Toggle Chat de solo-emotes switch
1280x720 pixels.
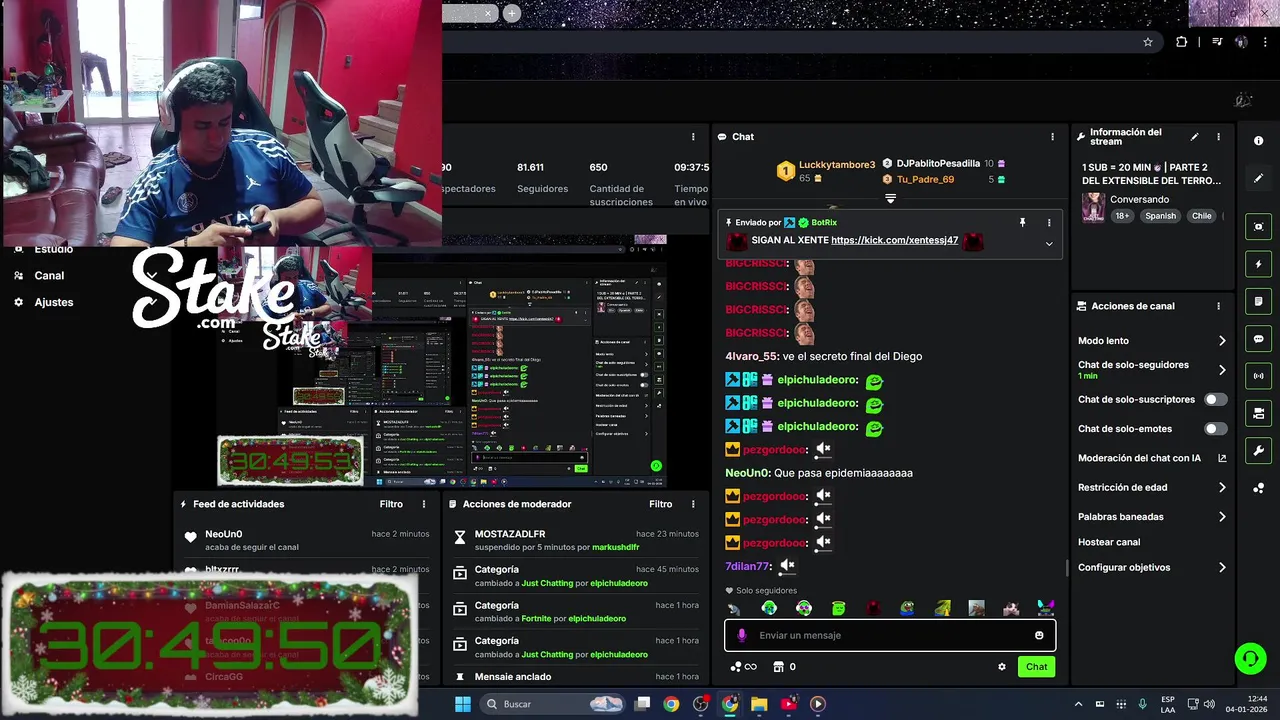click(1215, 429)
